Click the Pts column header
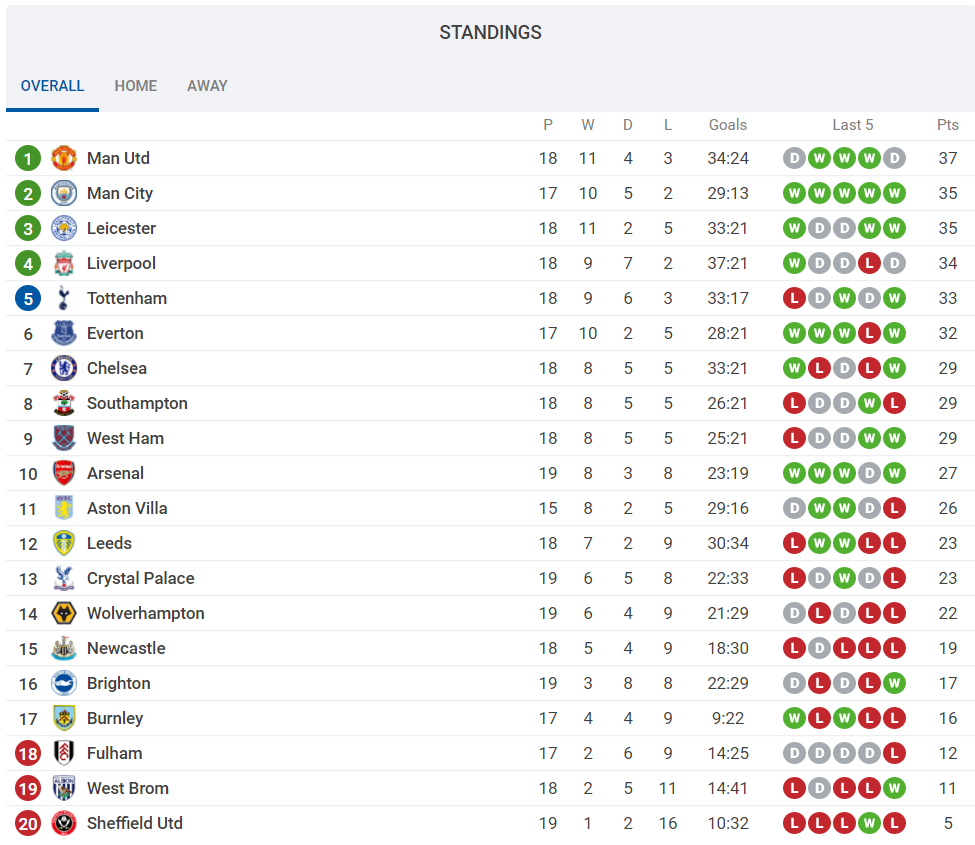 pos(948,125)
